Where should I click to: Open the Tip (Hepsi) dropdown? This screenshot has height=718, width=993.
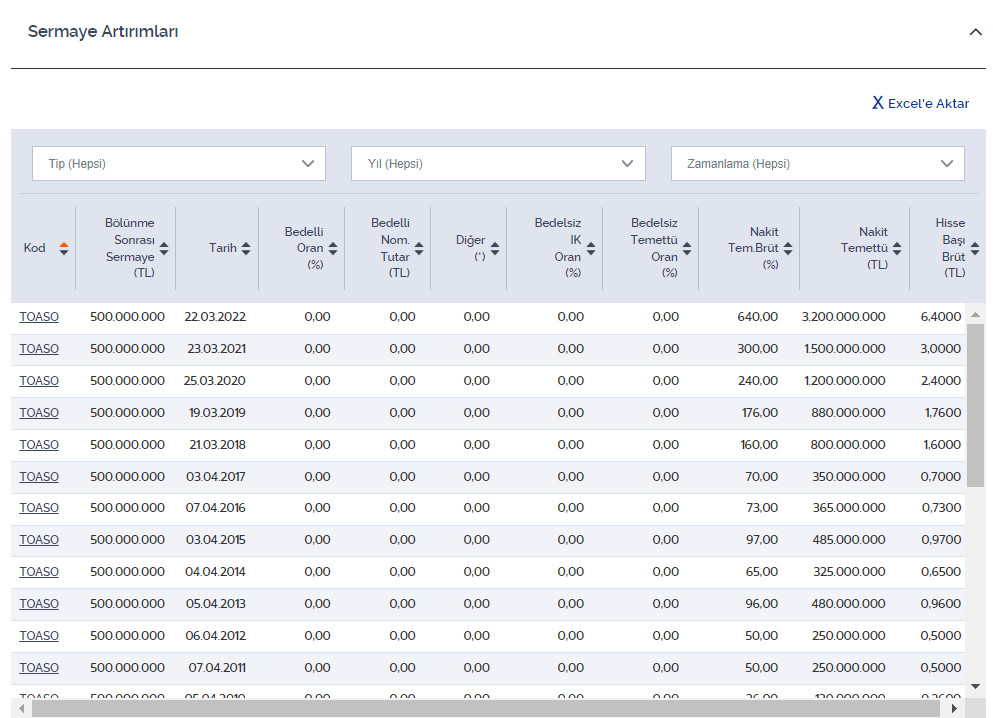179,163
